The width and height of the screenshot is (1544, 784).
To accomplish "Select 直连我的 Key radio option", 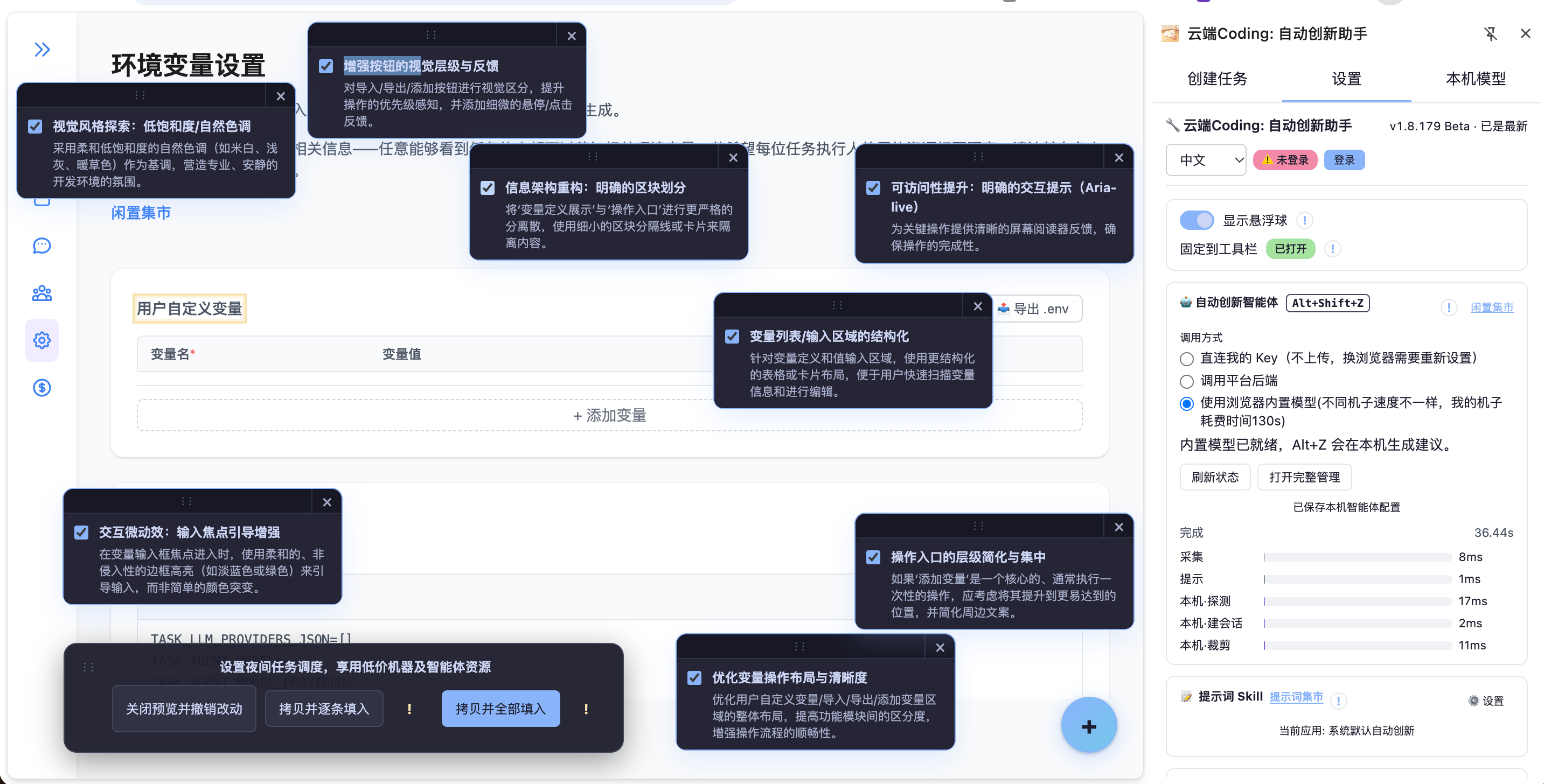I will pyautogui.click(x=1186, y=359).
